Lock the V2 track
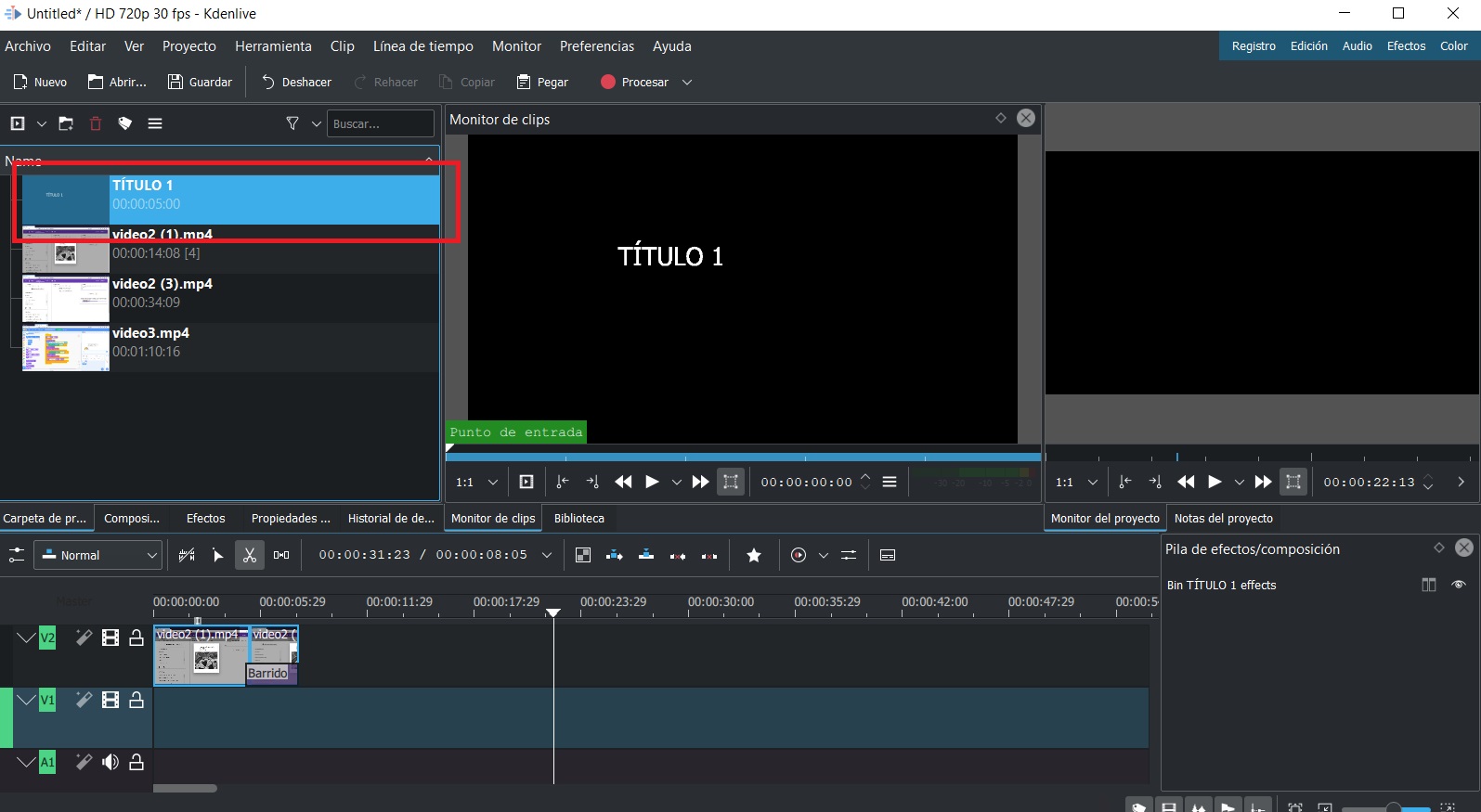Viewport: 1481px width, 812px height. [136, 638]
